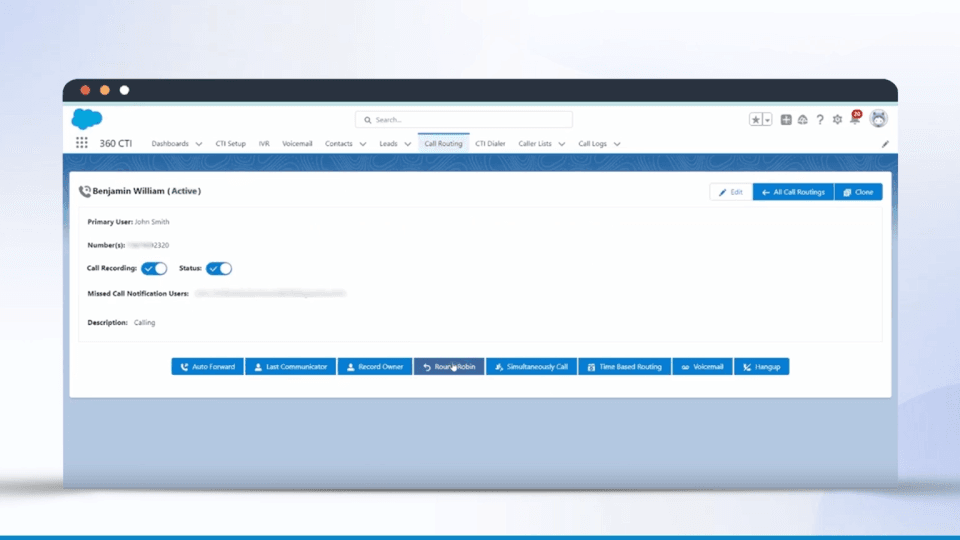Choose the Voicemail routing button

(x=702, y=367)
